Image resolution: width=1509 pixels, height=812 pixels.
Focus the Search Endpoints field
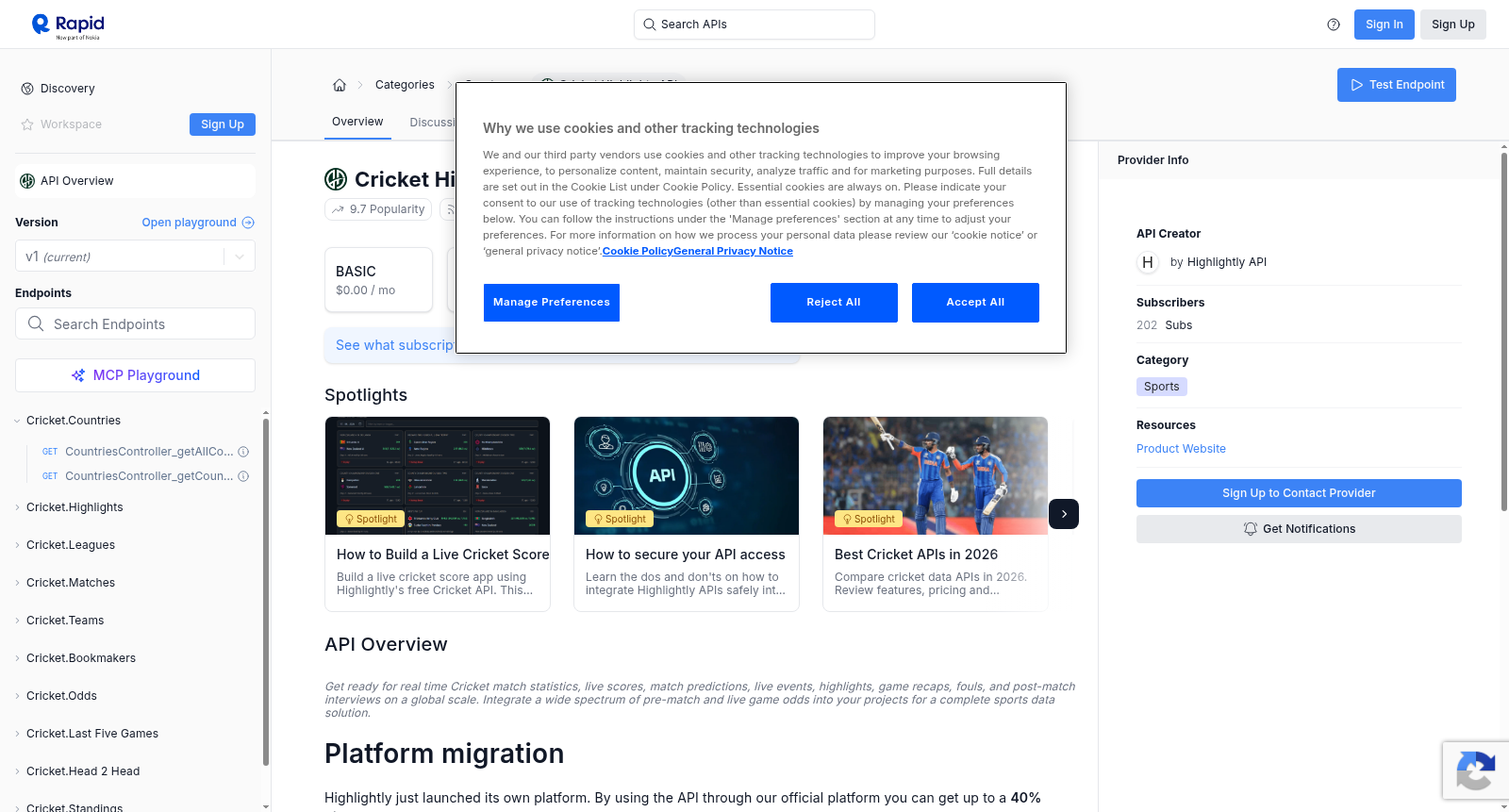pos(135,323)
